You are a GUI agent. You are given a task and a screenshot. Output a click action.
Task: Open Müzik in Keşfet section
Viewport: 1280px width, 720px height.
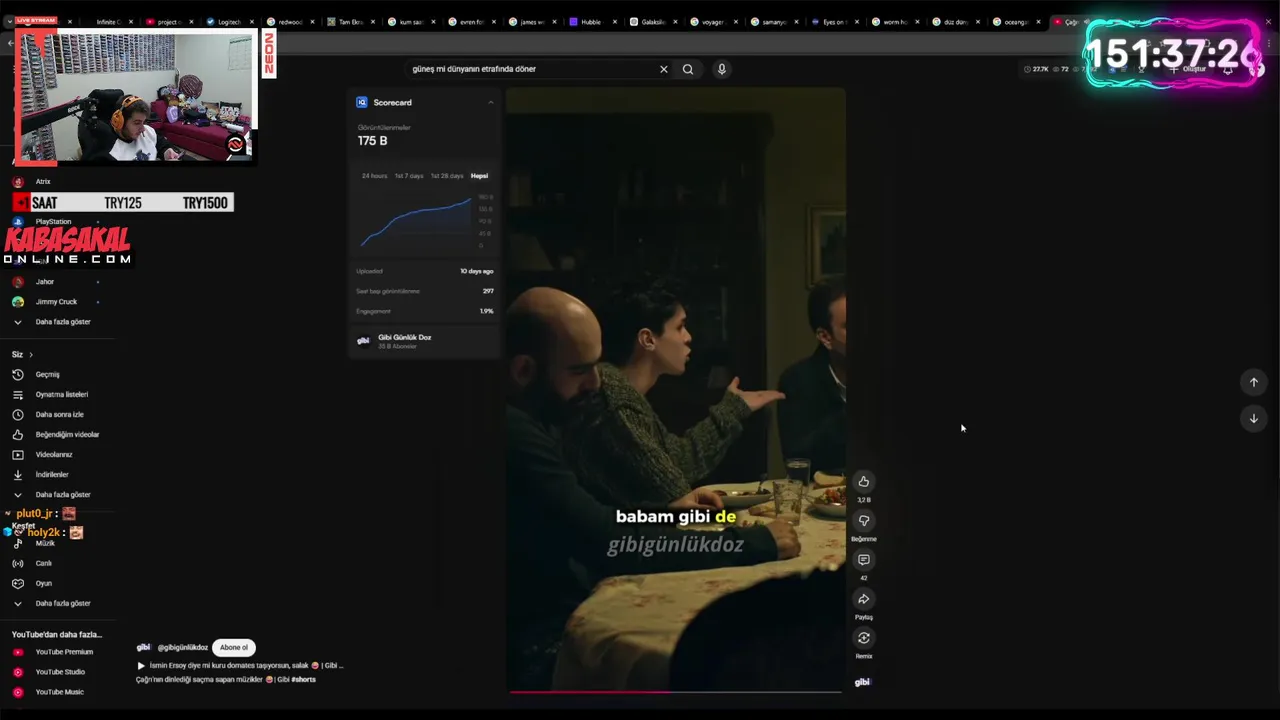(x=45, y=543)
